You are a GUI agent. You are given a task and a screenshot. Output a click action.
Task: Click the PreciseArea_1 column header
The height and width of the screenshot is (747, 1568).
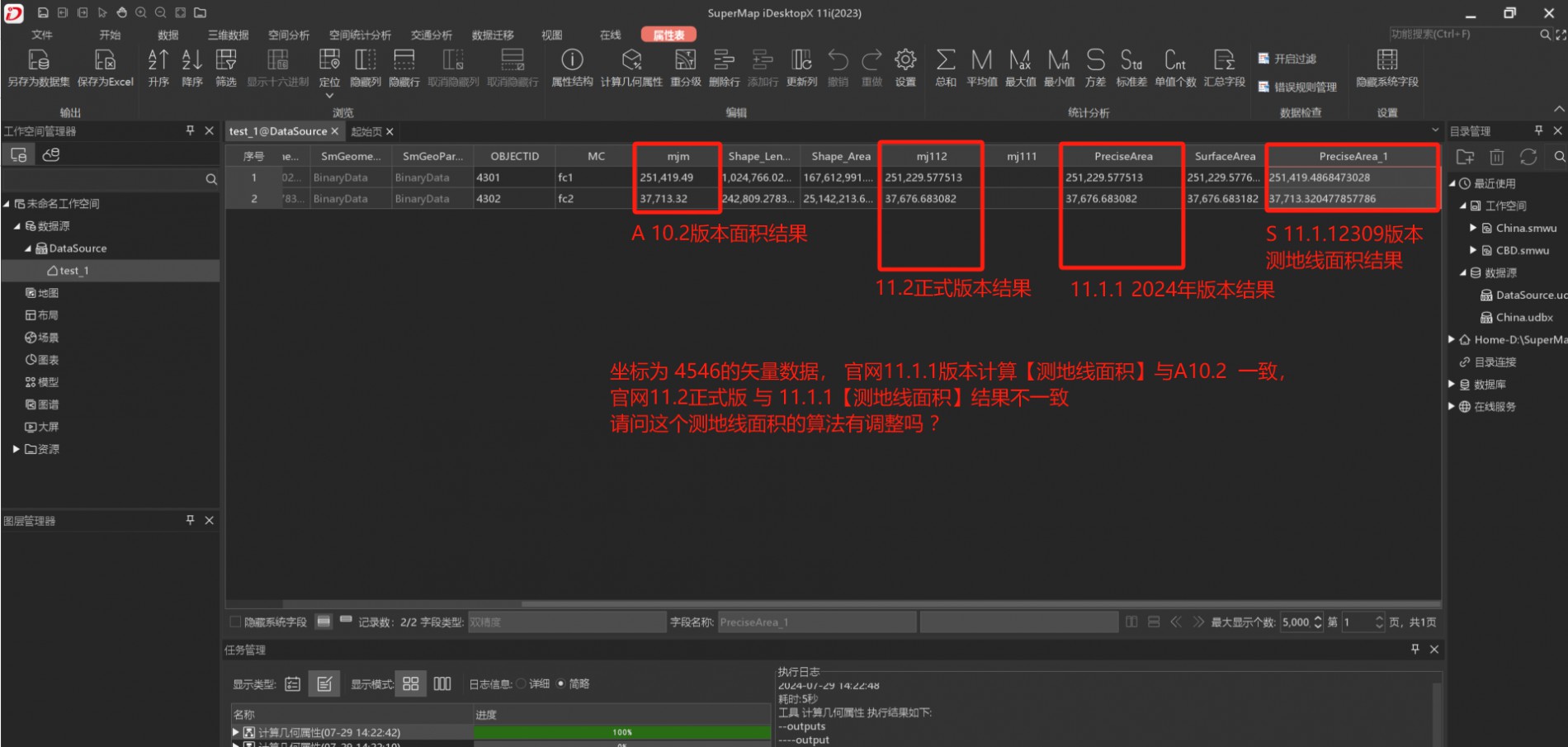1353,156
